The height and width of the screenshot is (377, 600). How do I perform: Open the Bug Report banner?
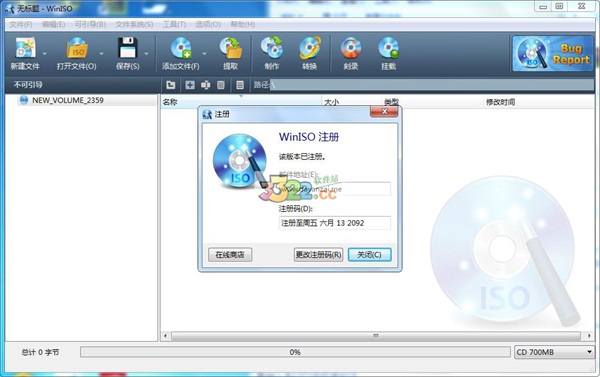pos(553,54)
